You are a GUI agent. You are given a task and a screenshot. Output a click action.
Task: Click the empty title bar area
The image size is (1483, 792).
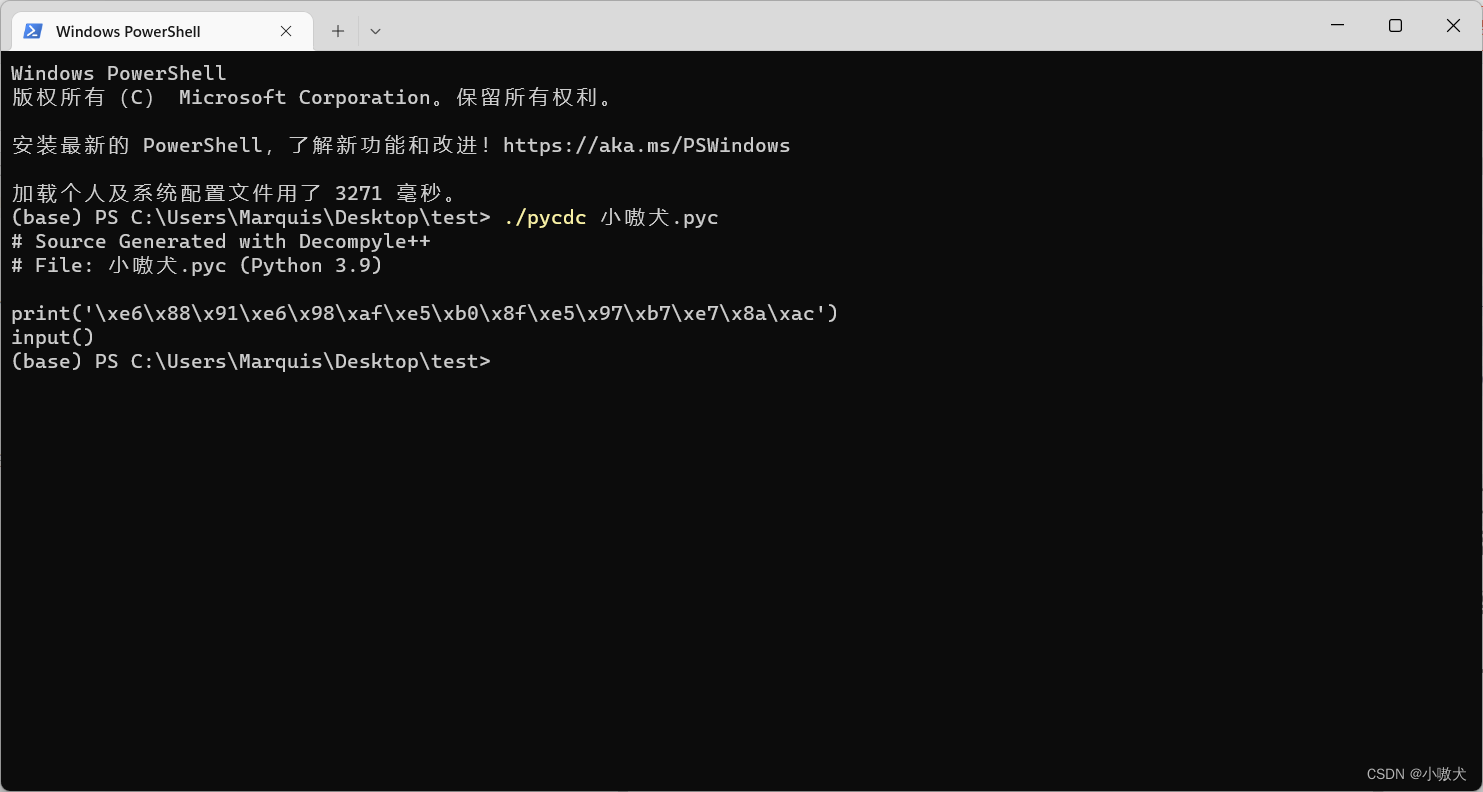click(850, 26)
